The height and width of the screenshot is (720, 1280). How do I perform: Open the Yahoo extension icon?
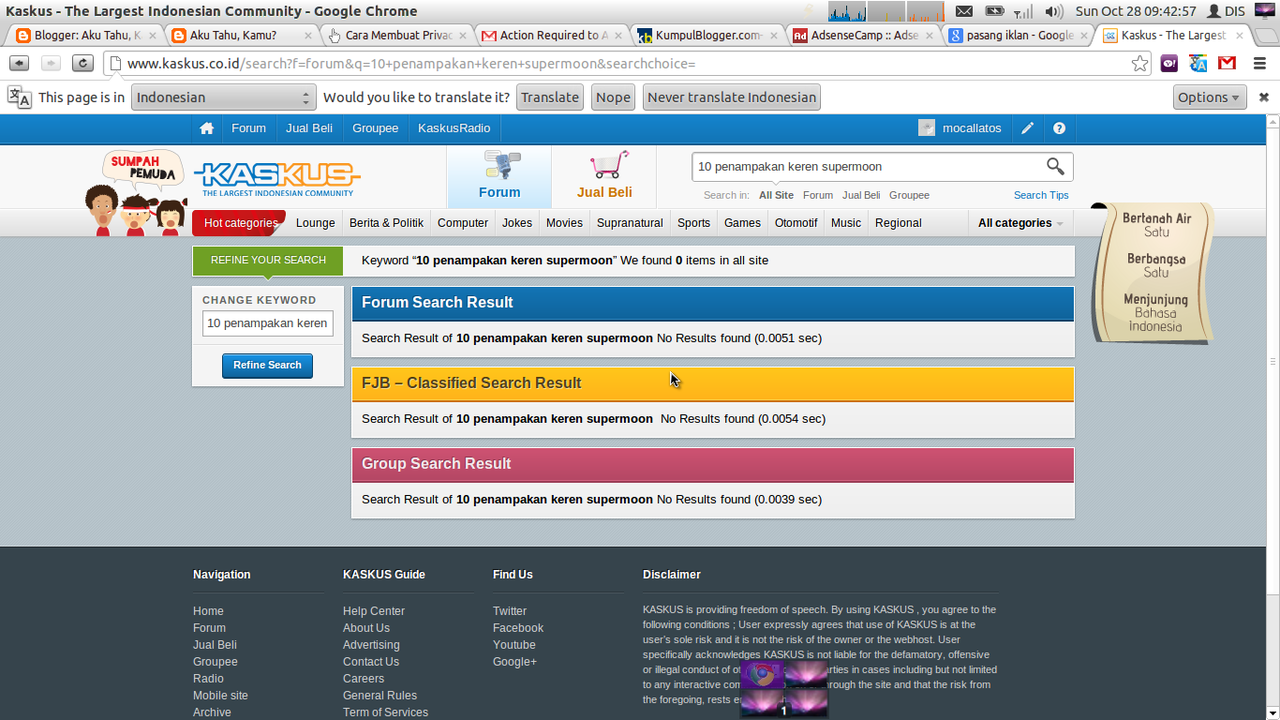point(1169,63)
